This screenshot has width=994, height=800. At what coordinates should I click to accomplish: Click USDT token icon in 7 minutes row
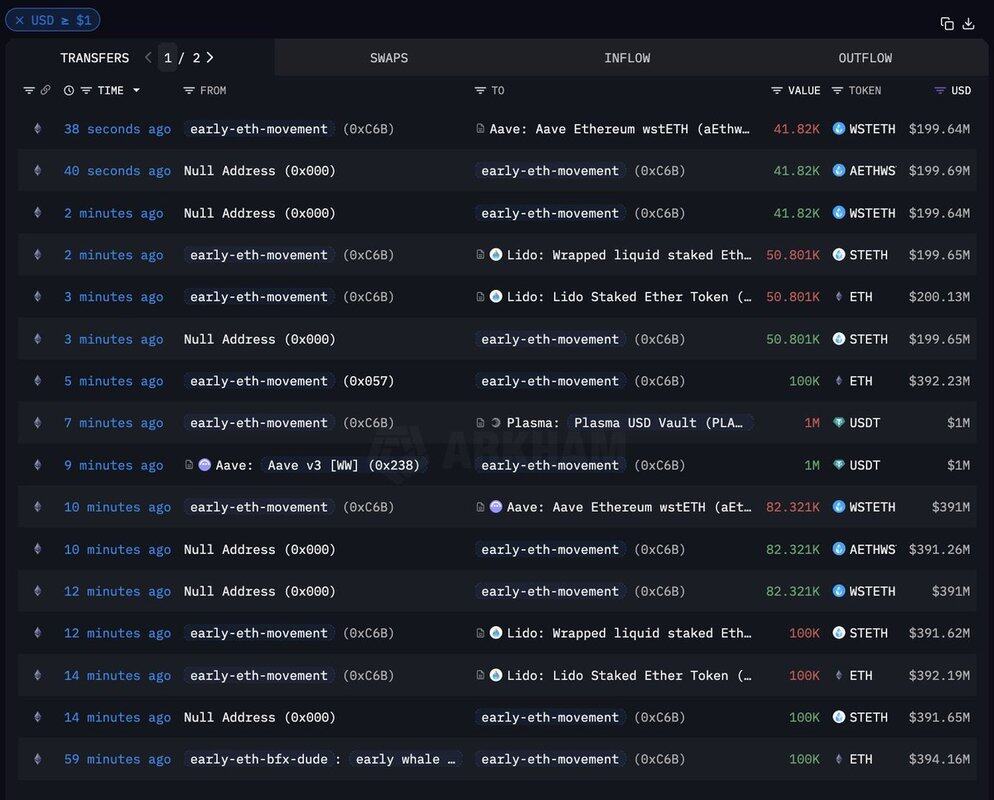click(839, 423)
